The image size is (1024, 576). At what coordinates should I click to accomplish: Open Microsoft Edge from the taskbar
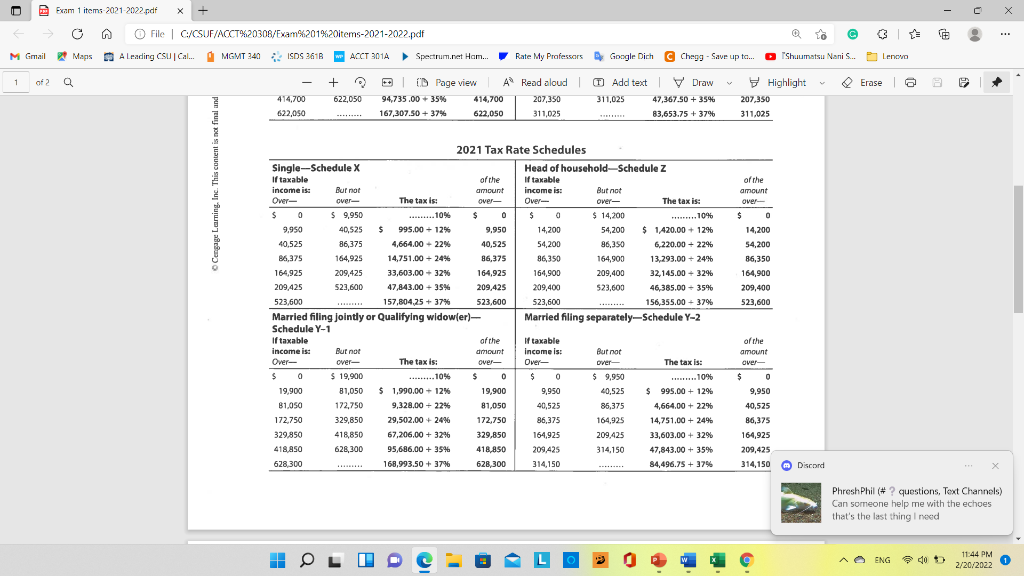tap(425, 560)
